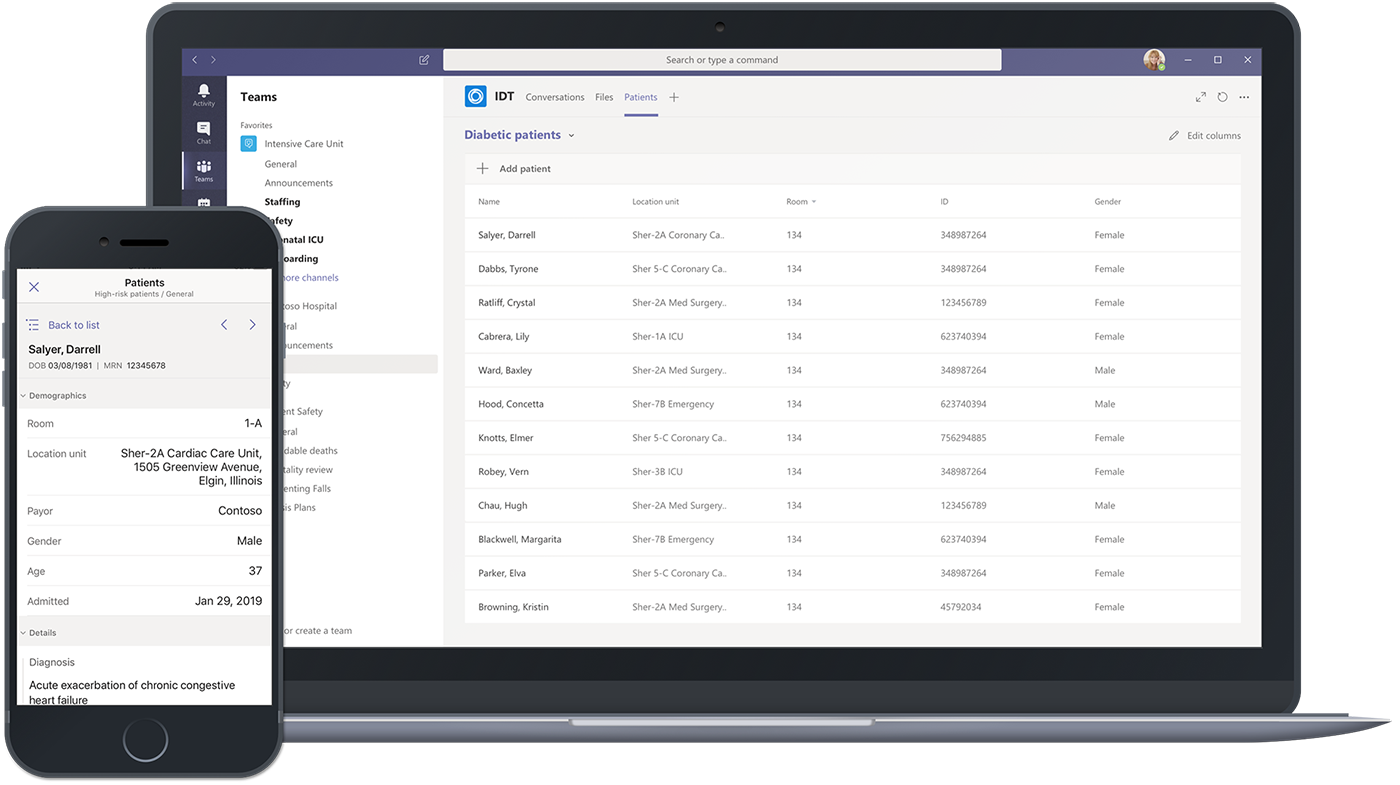This screenshot has width=1400, height=785.
Task: Click the Edit columns pencil icon
Action: 1174,135
